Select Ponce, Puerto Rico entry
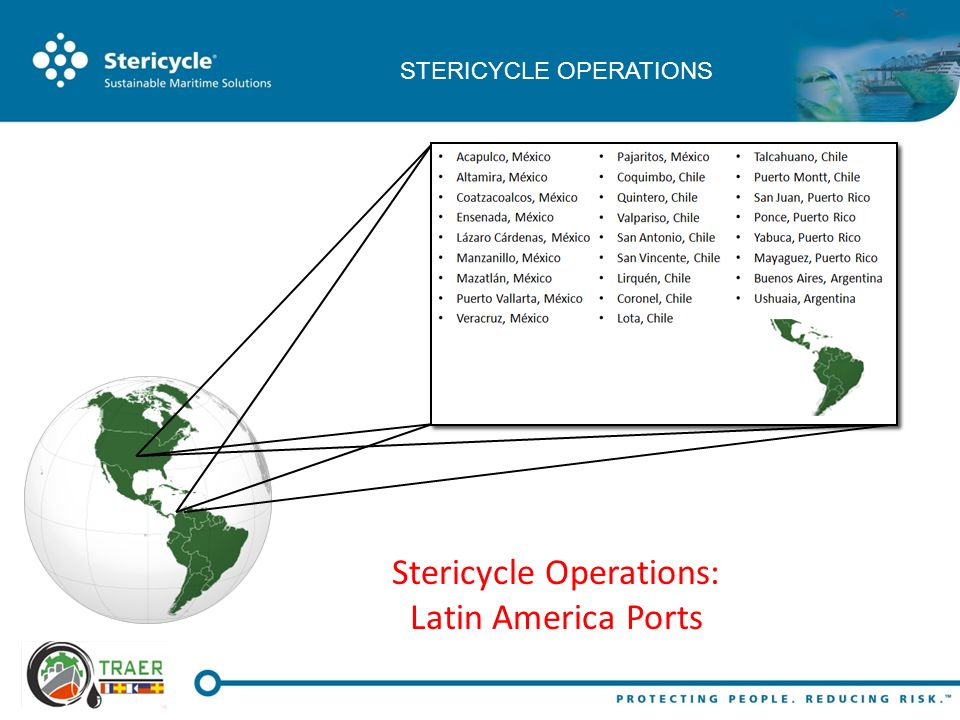Image resolution: width=960 pixels, height=720 pixels. point(804,217)
